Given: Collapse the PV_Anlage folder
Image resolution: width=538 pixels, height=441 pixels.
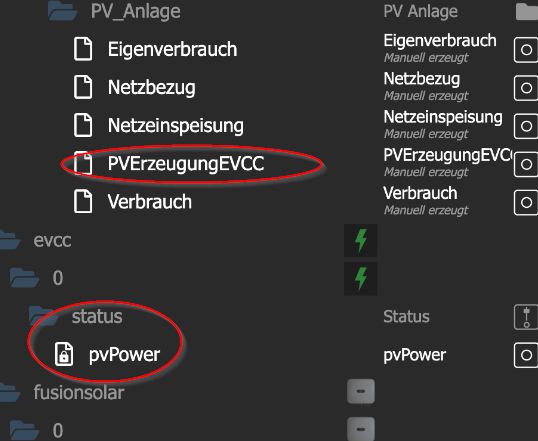Looking at the screenshot, I should [x=62, y=11].
